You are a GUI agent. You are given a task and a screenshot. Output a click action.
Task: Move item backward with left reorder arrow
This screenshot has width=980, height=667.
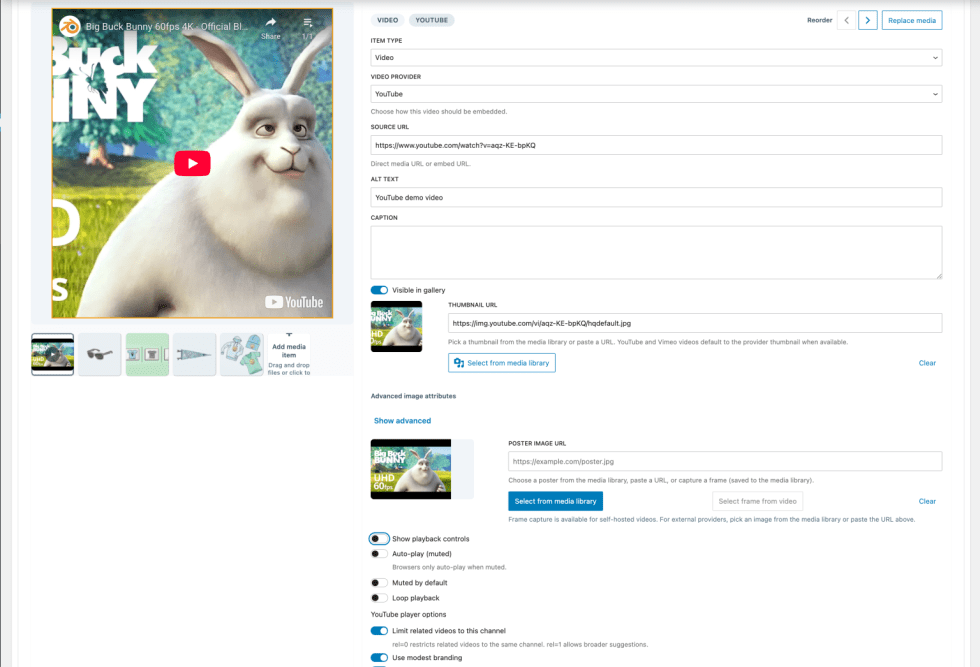846,20
